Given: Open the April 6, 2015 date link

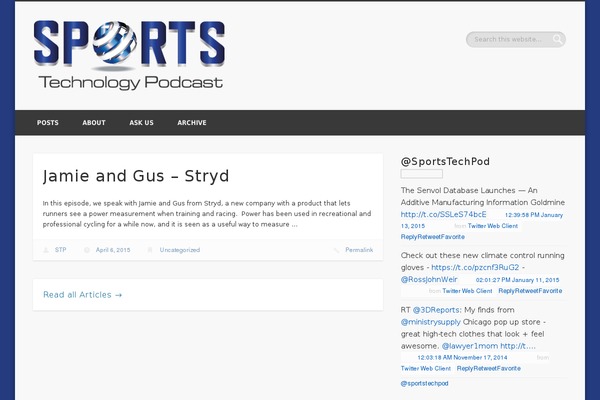Looking at the screenshot, I should 113,250.
